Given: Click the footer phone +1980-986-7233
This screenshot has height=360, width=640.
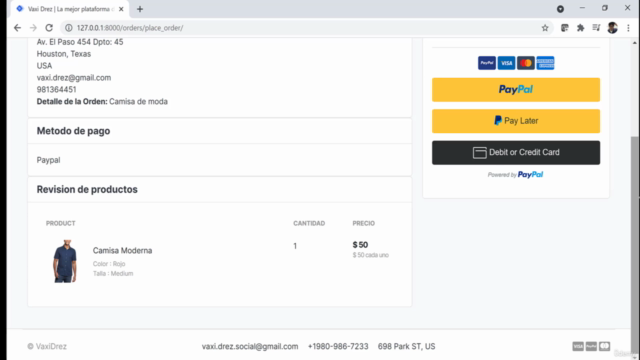Looking at the screenshot, I should point(338,347).
